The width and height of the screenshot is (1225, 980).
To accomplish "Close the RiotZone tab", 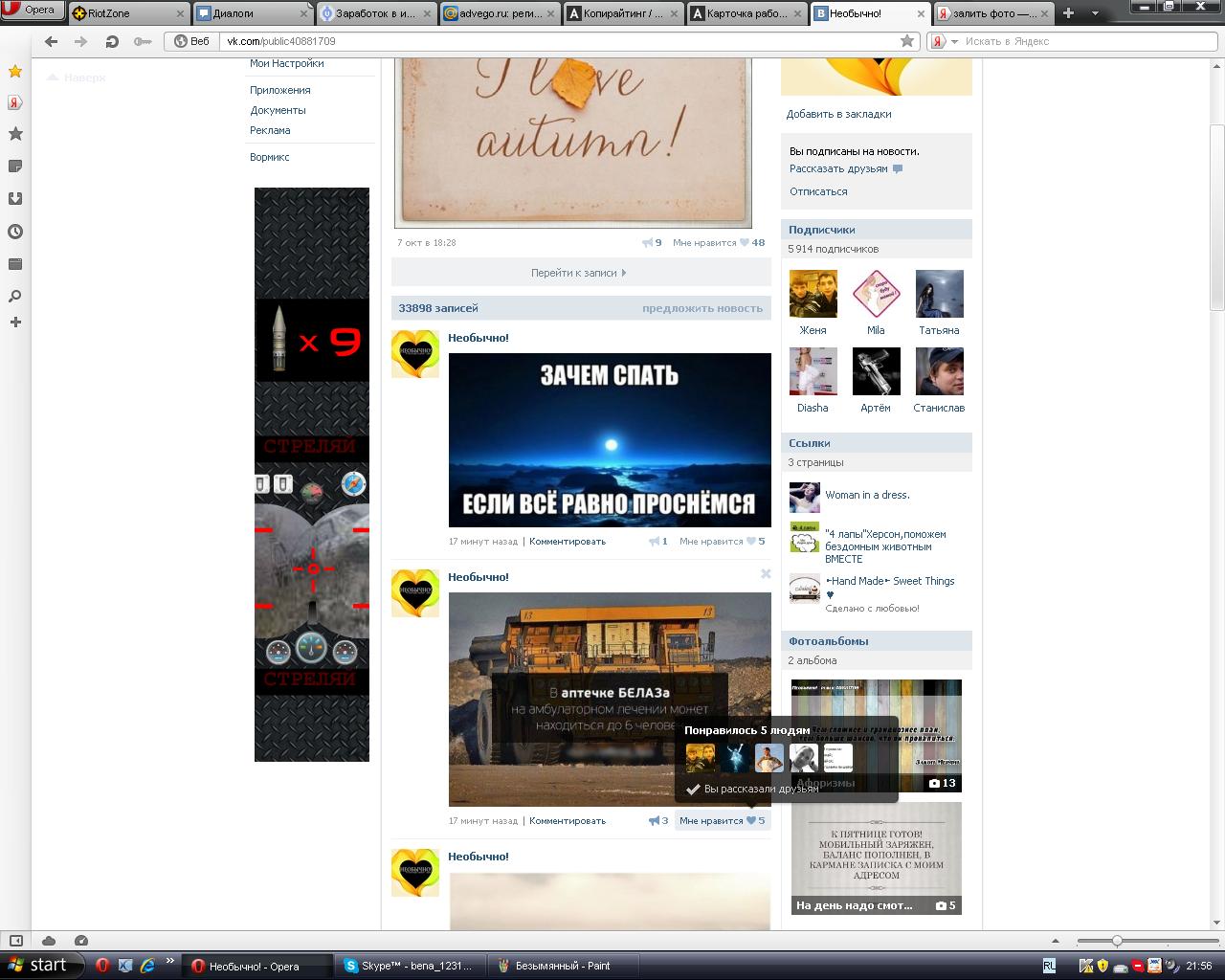I will pos(180,13).
